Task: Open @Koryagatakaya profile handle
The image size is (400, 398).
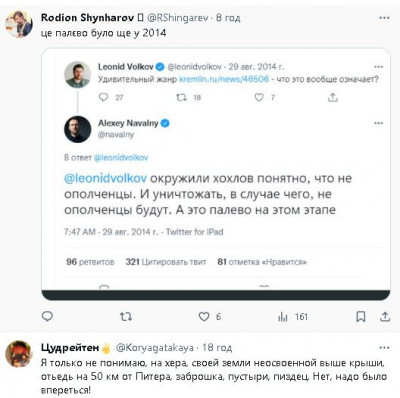Action: click(x=155, y=348)
